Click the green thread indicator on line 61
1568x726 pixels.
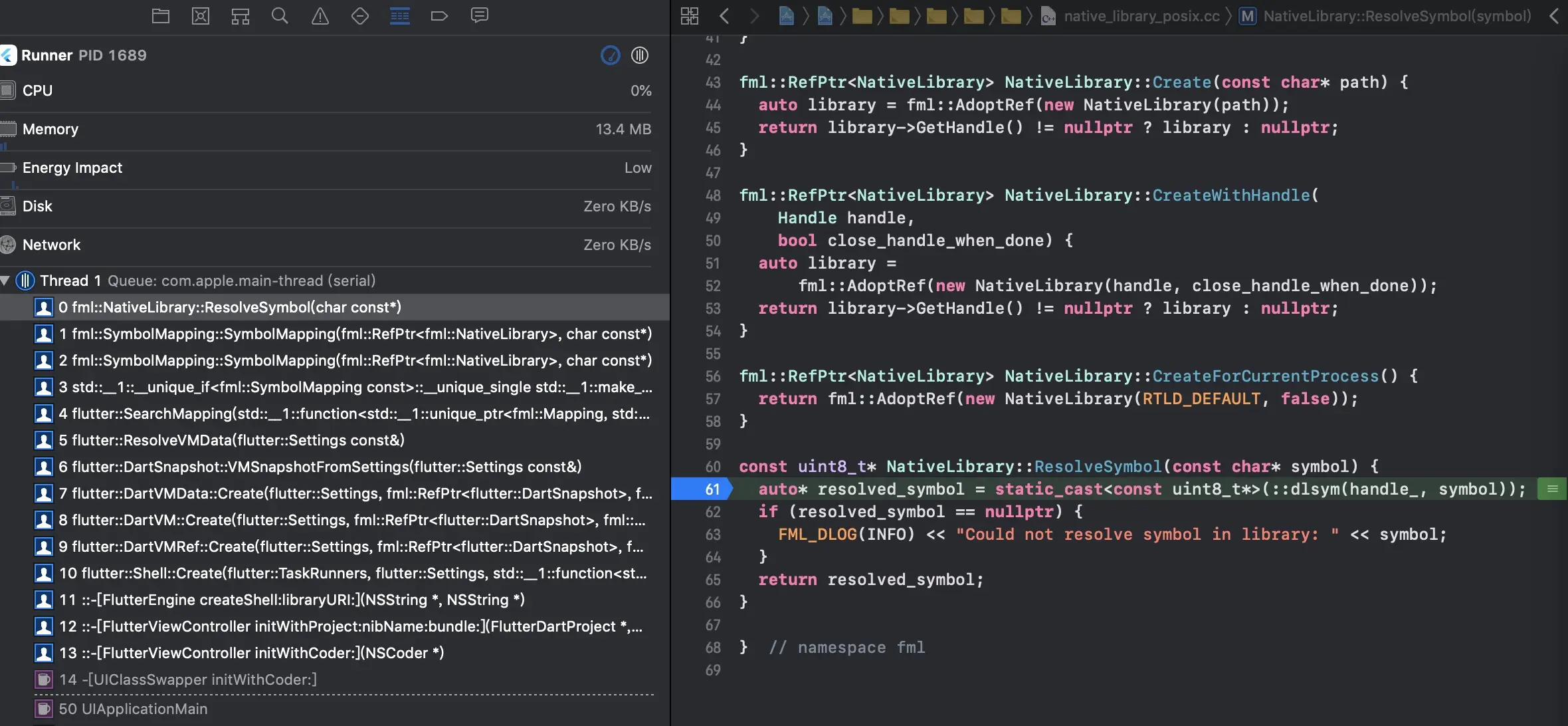click(x=1553, y=489)
